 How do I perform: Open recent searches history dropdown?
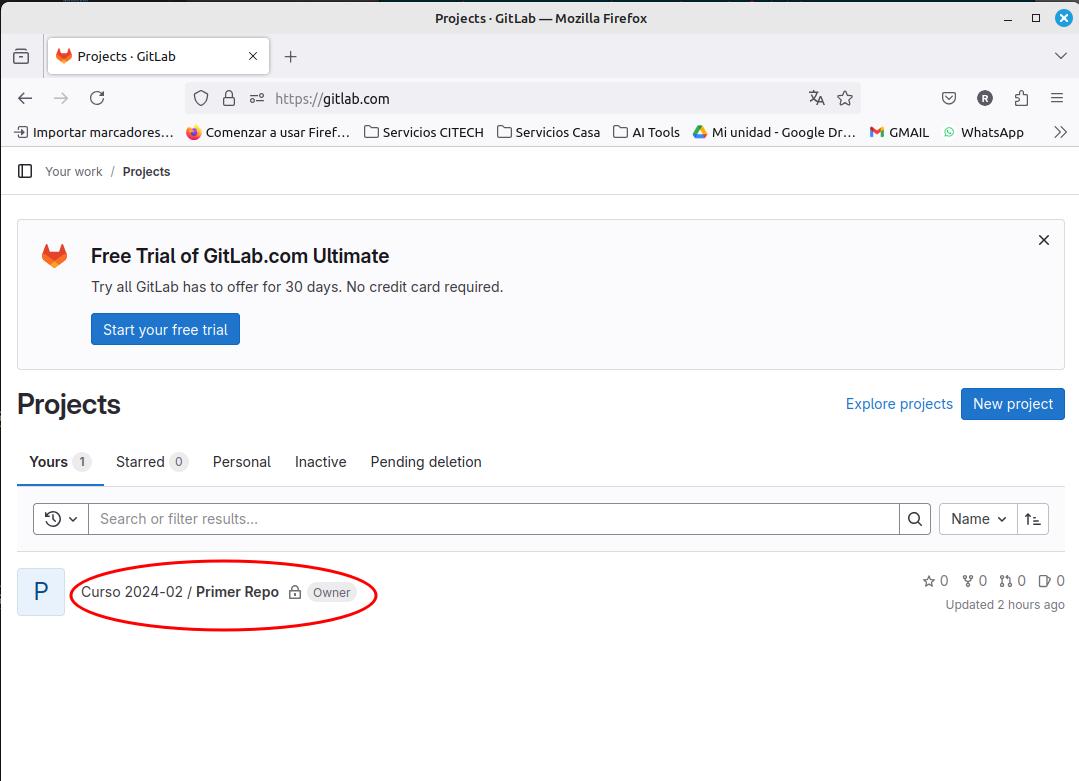(x=61, y=519)
